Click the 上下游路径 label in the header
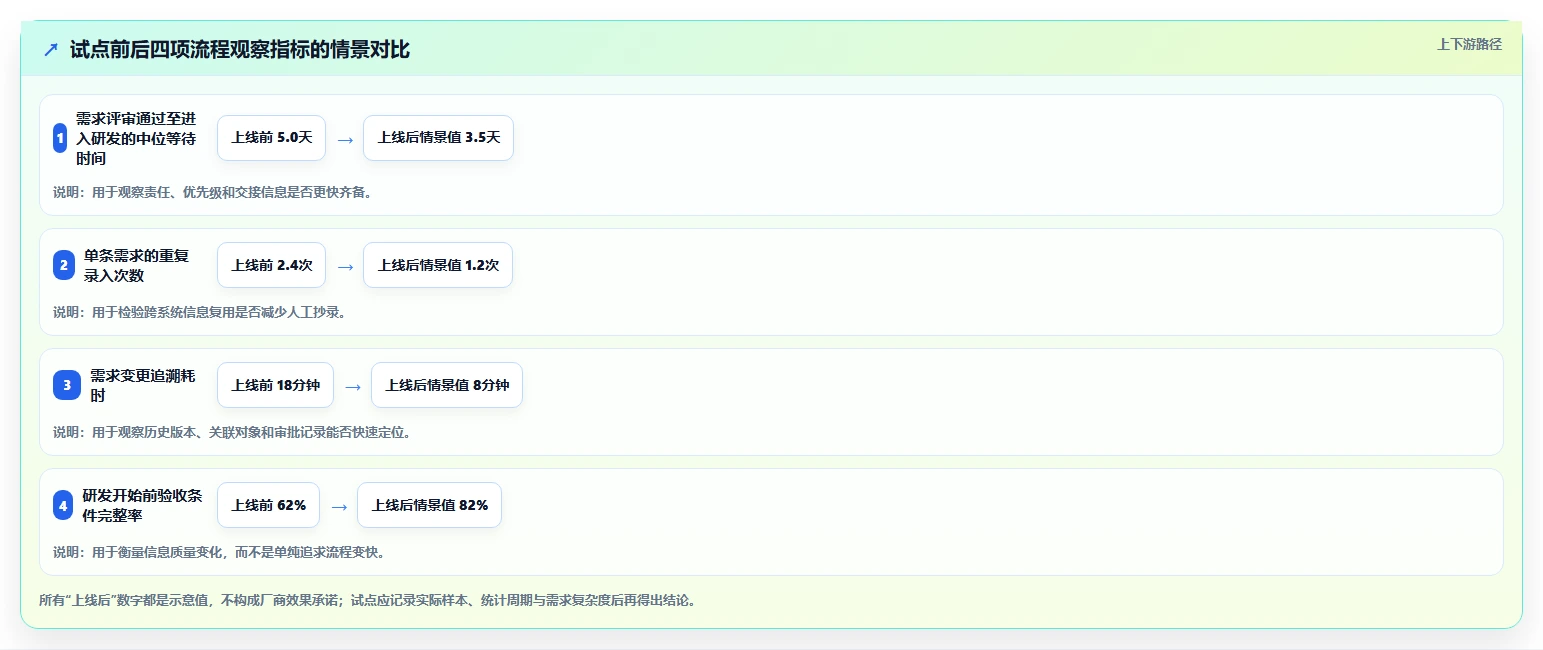This screenshot has width=1543, height=650. pos(1469,45)
